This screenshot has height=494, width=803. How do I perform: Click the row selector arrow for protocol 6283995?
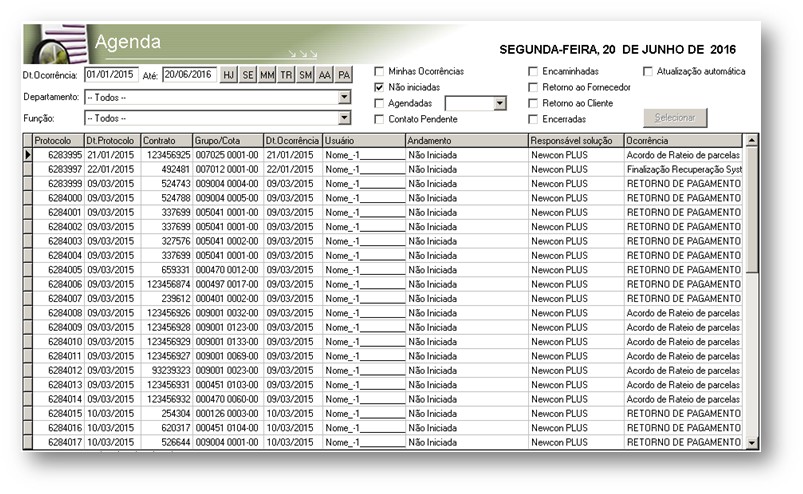coord(28,155)
